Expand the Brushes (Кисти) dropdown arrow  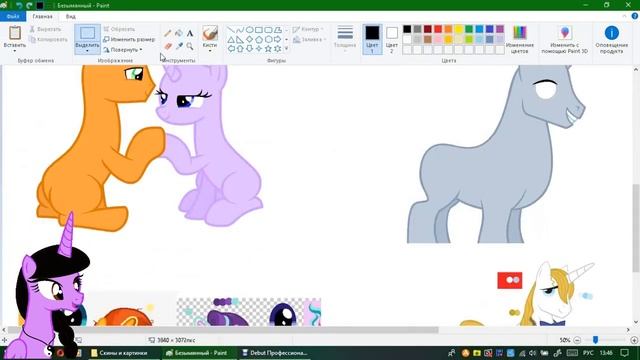point(210,51)
